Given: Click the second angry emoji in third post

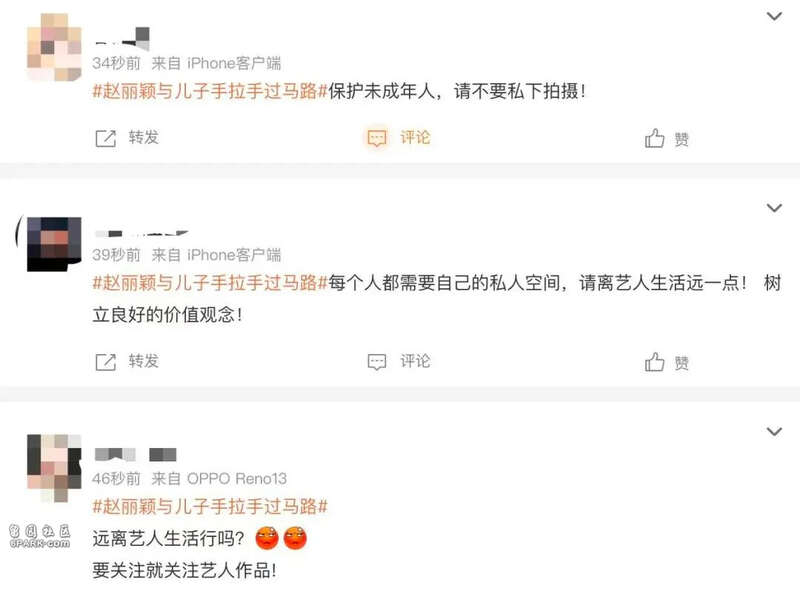Looking at the screenshot, I should [x=295, y=538].
